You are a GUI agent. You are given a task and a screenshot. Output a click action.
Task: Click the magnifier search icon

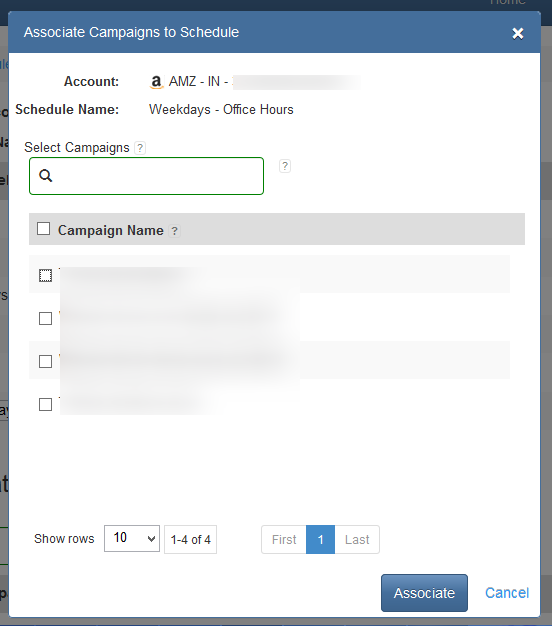pyautogui.click(x=46, y=175)
